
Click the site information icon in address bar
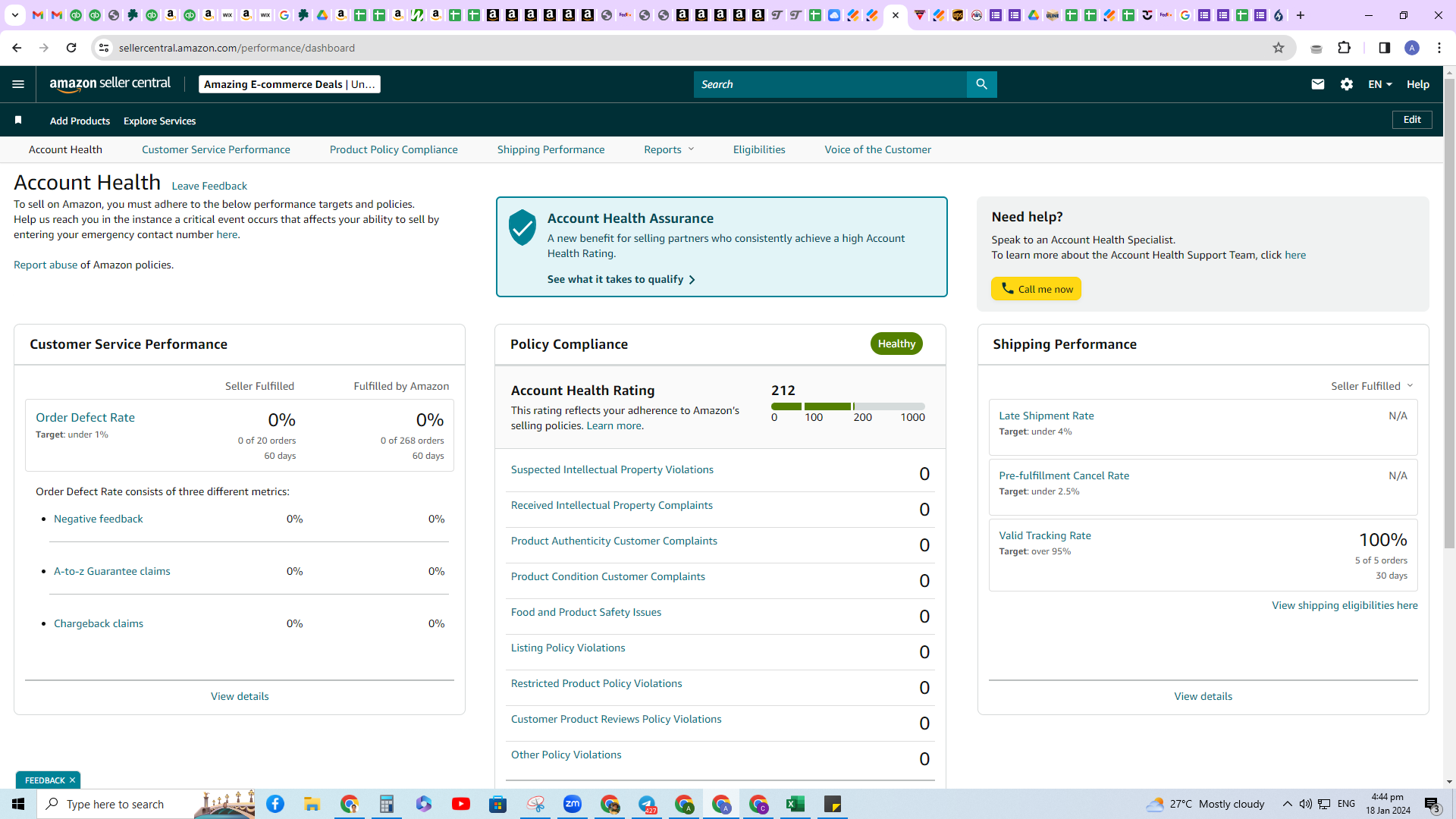pyautogui.click(x=104, y=48)
